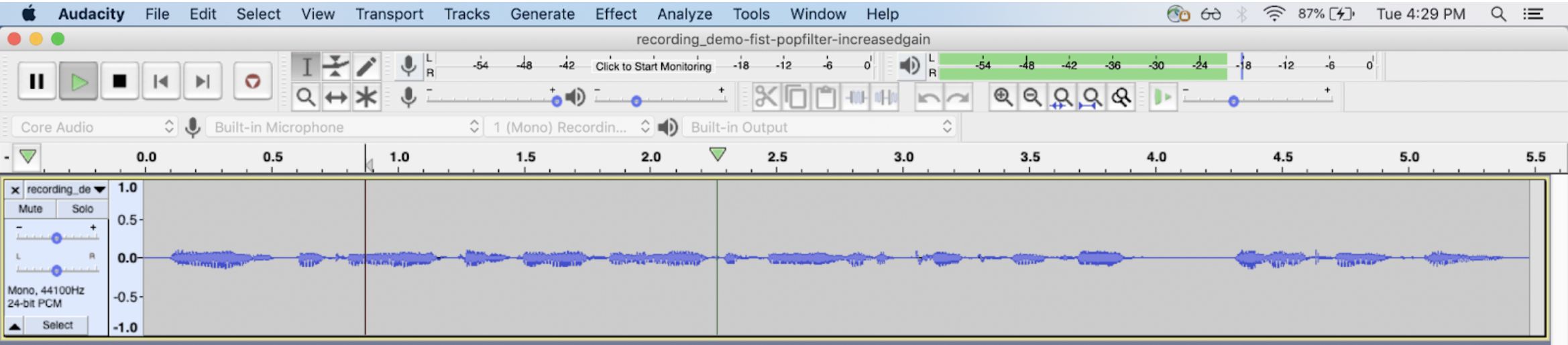Viewport: 1568px width, 345px height.
Task: Solo the recording_de track
Action: pyautogui.click(x=82, y=209)
